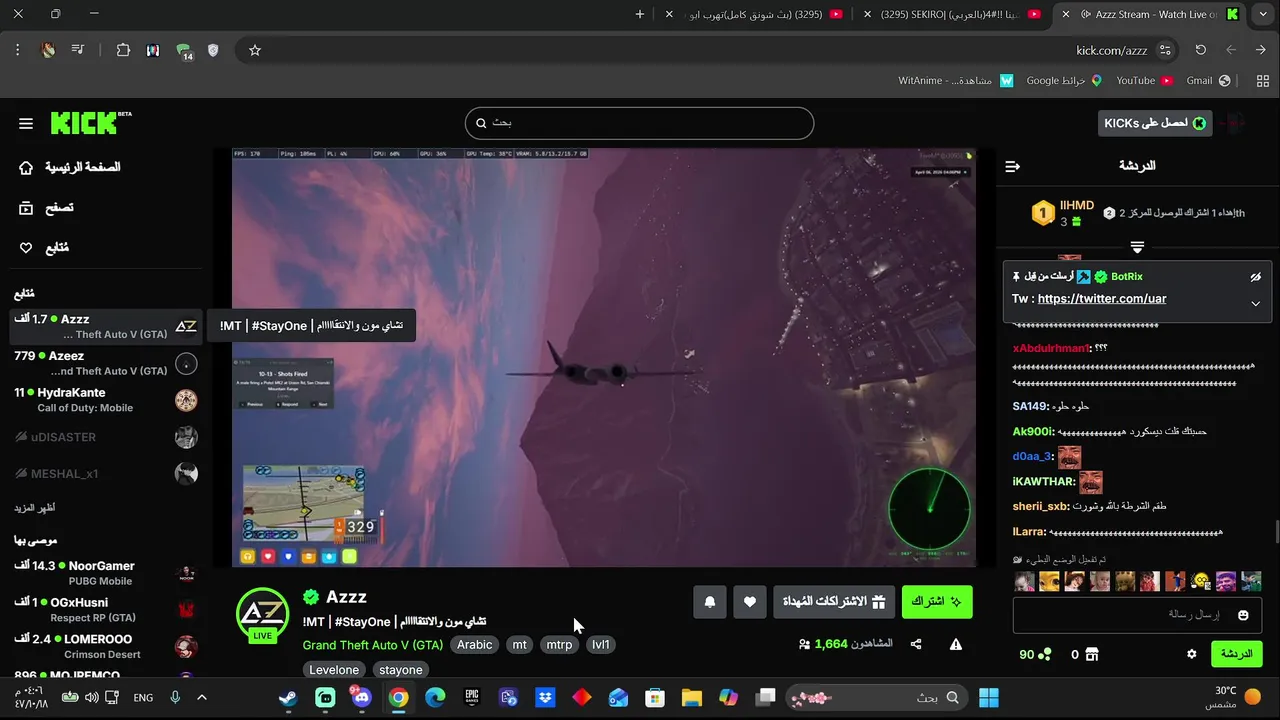1280x720 pixels.
Task: Hide the pinned BotRix message
Action: [1256, 277]
